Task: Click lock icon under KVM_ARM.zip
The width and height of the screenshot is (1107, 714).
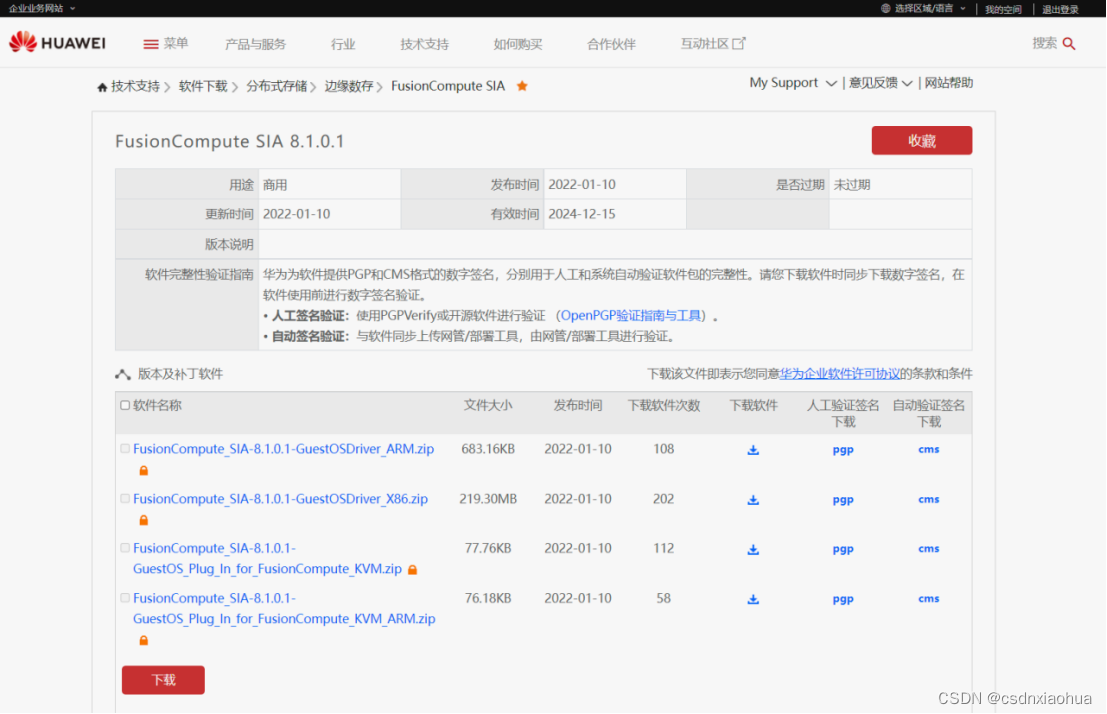Action: point(143,641)
